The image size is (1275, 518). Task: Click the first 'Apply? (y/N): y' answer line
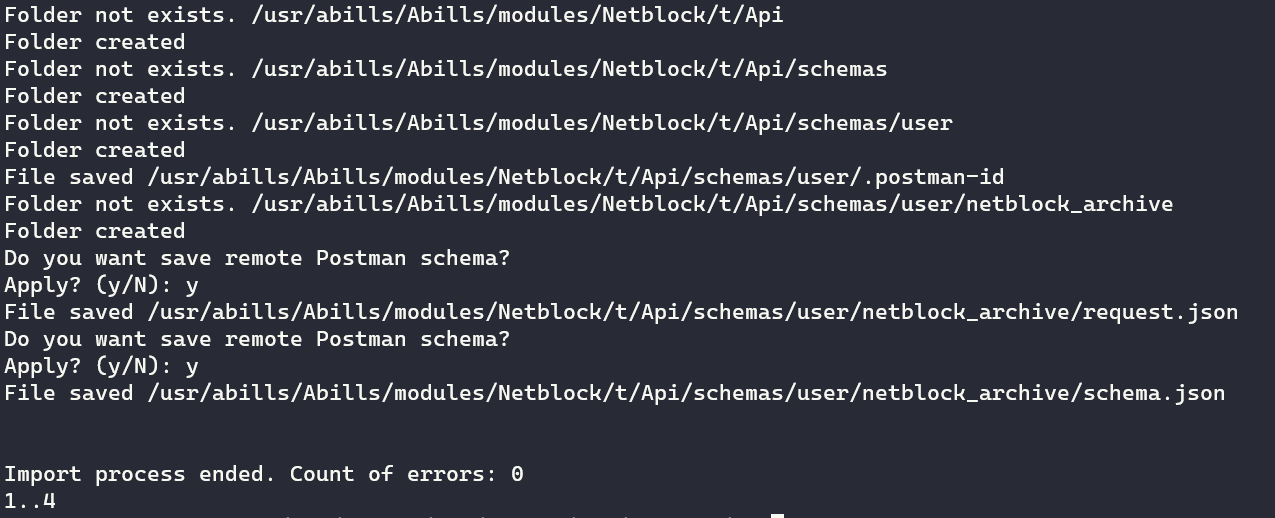(101, 285)
